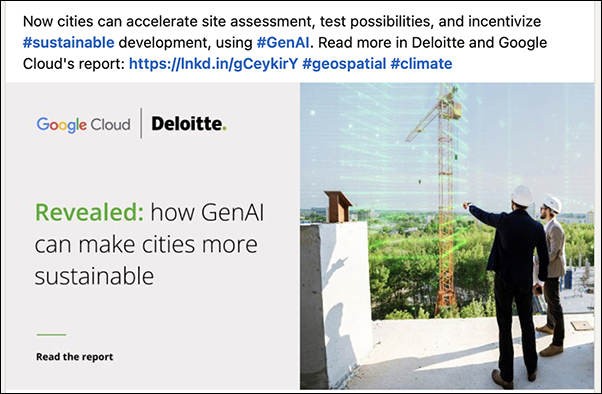Click the Deloitte logo
Viewport: 602px width, 394px height.
tap(189, 124)
